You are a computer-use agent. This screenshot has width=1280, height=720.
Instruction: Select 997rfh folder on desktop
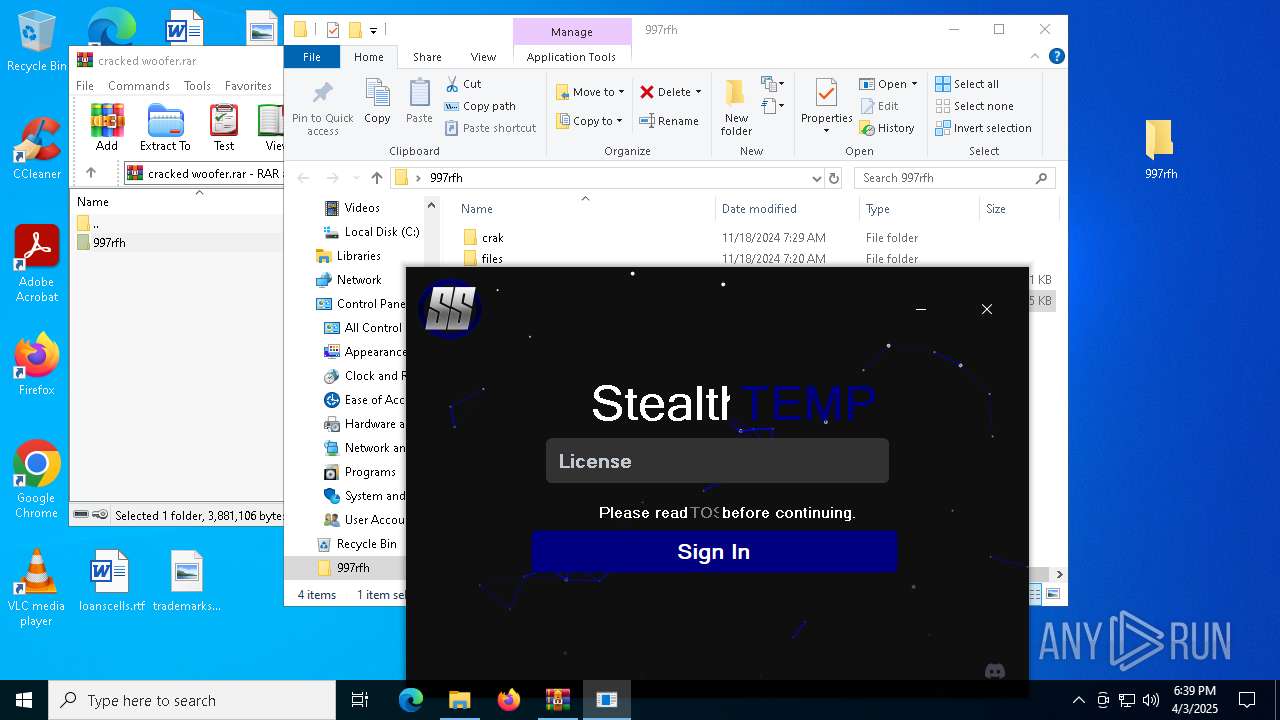[1161, 149]
